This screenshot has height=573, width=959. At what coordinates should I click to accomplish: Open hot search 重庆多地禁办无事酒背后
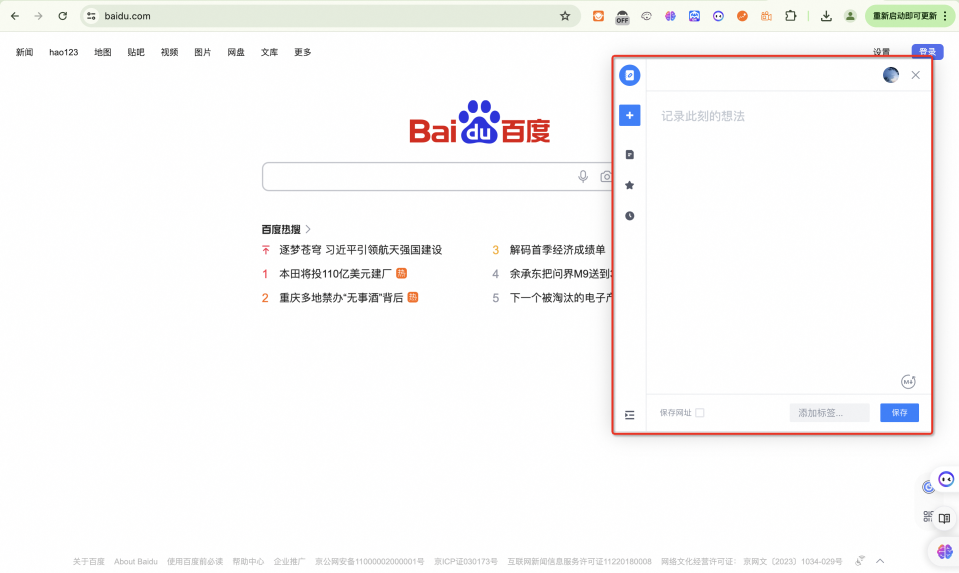(341, 298)
